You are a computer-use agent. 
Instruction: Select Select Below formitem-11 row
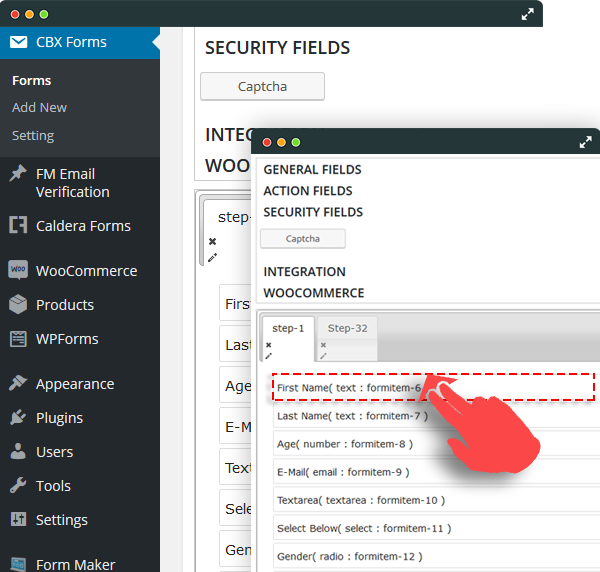tap(436, 528)
